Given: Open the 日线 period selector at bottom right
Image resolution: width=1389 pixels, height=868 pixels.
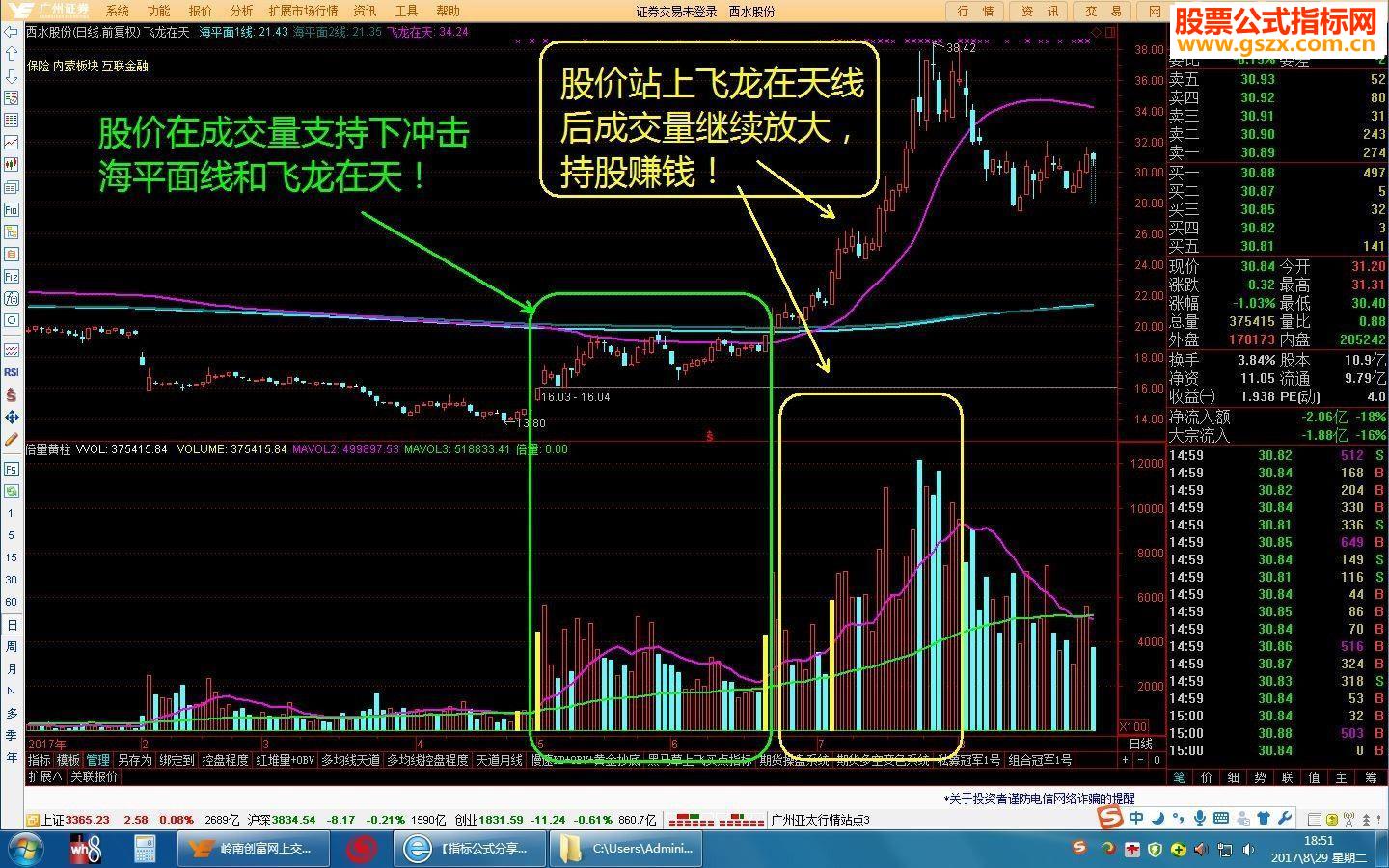Looking at the screenshot, I should click(1141, 744).
